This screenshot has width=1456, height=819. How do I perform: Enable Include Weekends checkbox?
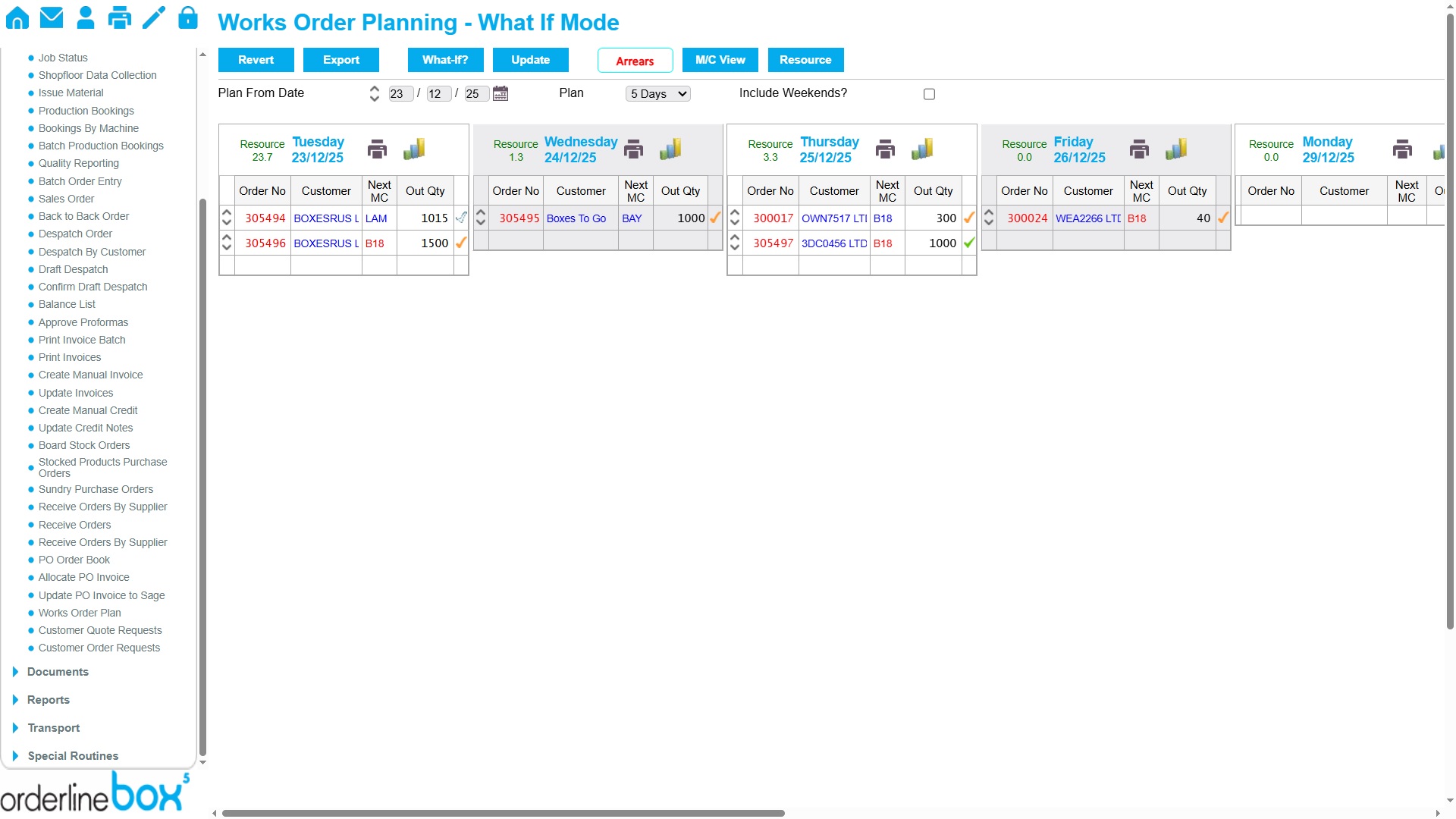(x=929, y=94)
